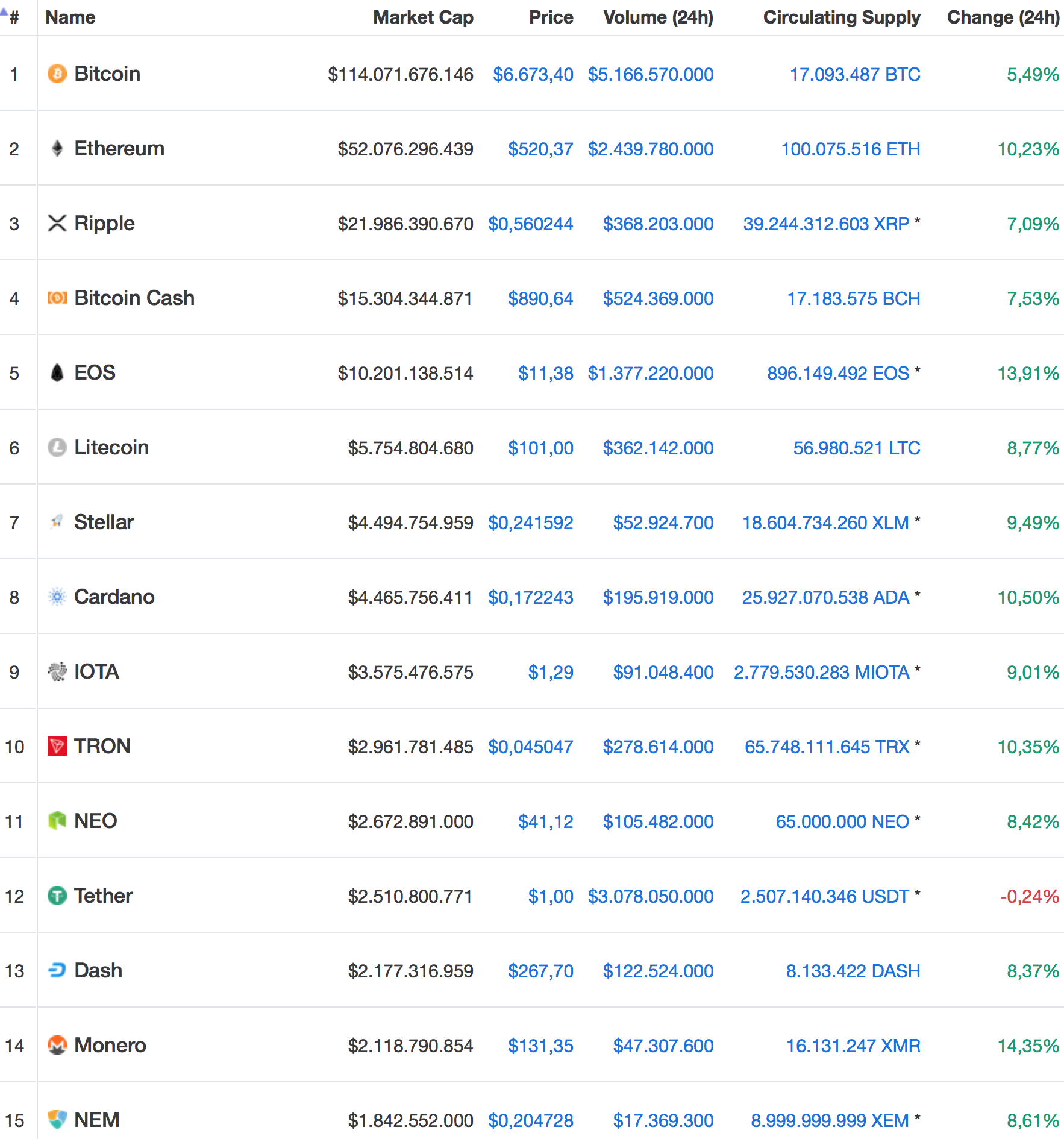Click Bitcoin price $6.673,40
This screenshot has height=1139, width=1064.
(533, 74)
